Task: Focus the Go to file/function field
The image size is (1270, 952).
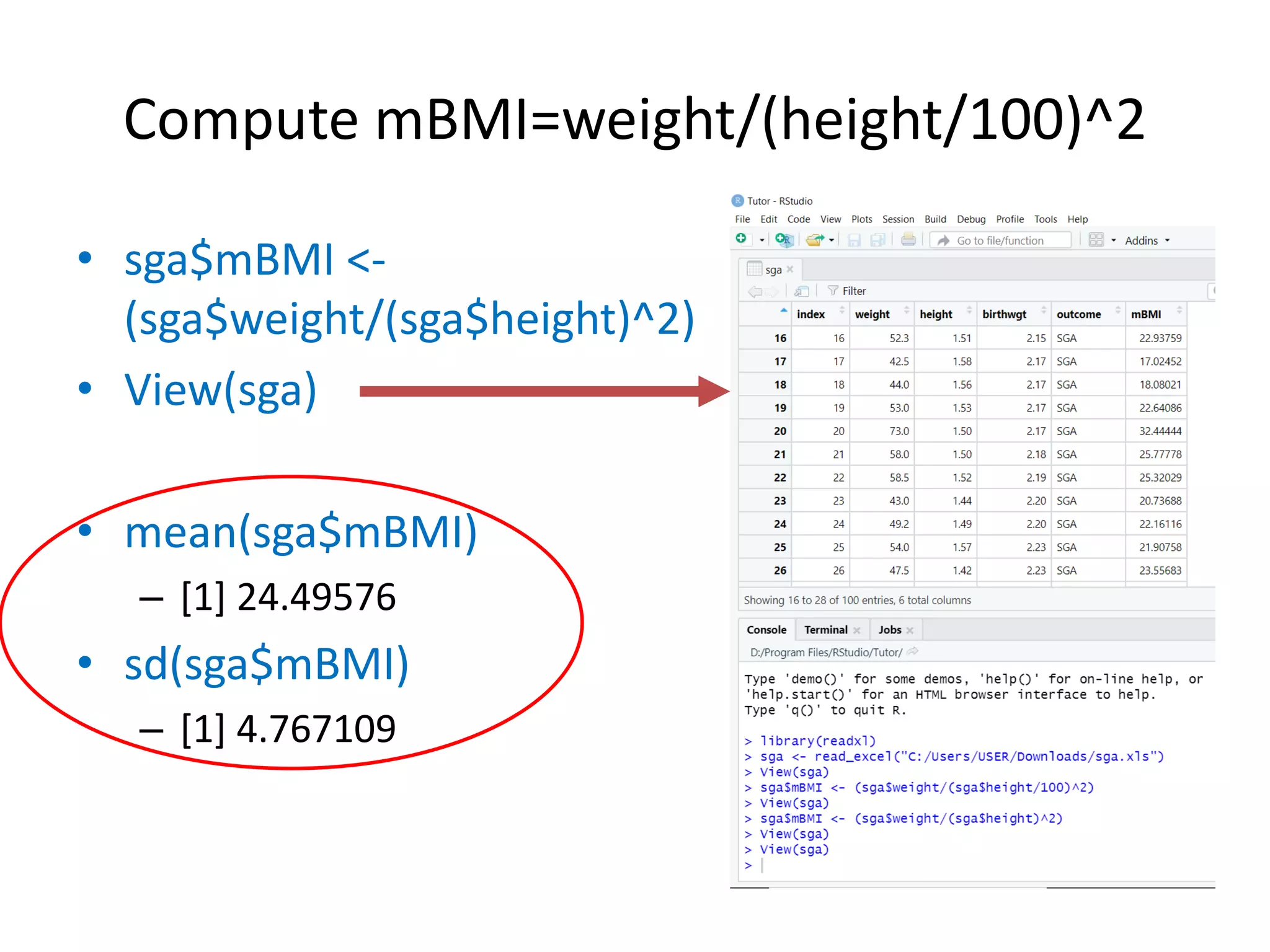Action: tap(1001, 240)
